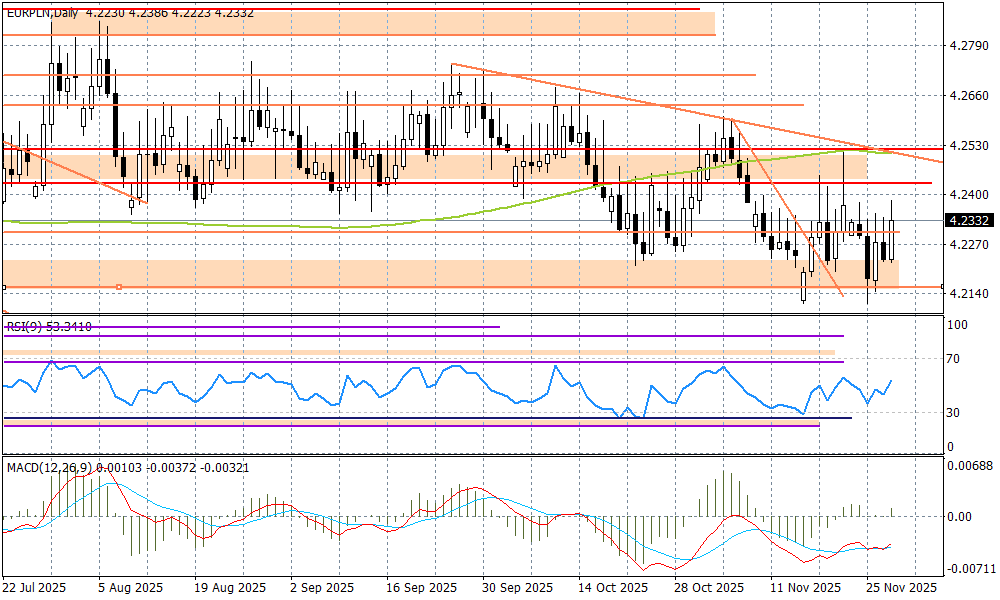Click the MACD 0.00688 axis label
This screenshot has height=600, width=1000.
click(x=970, y=467)
